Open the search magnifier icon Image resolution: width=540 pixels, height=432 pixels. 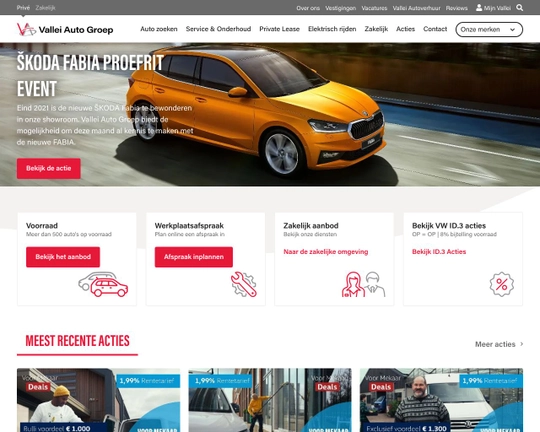pyautogui.click(x=519, y=8)
